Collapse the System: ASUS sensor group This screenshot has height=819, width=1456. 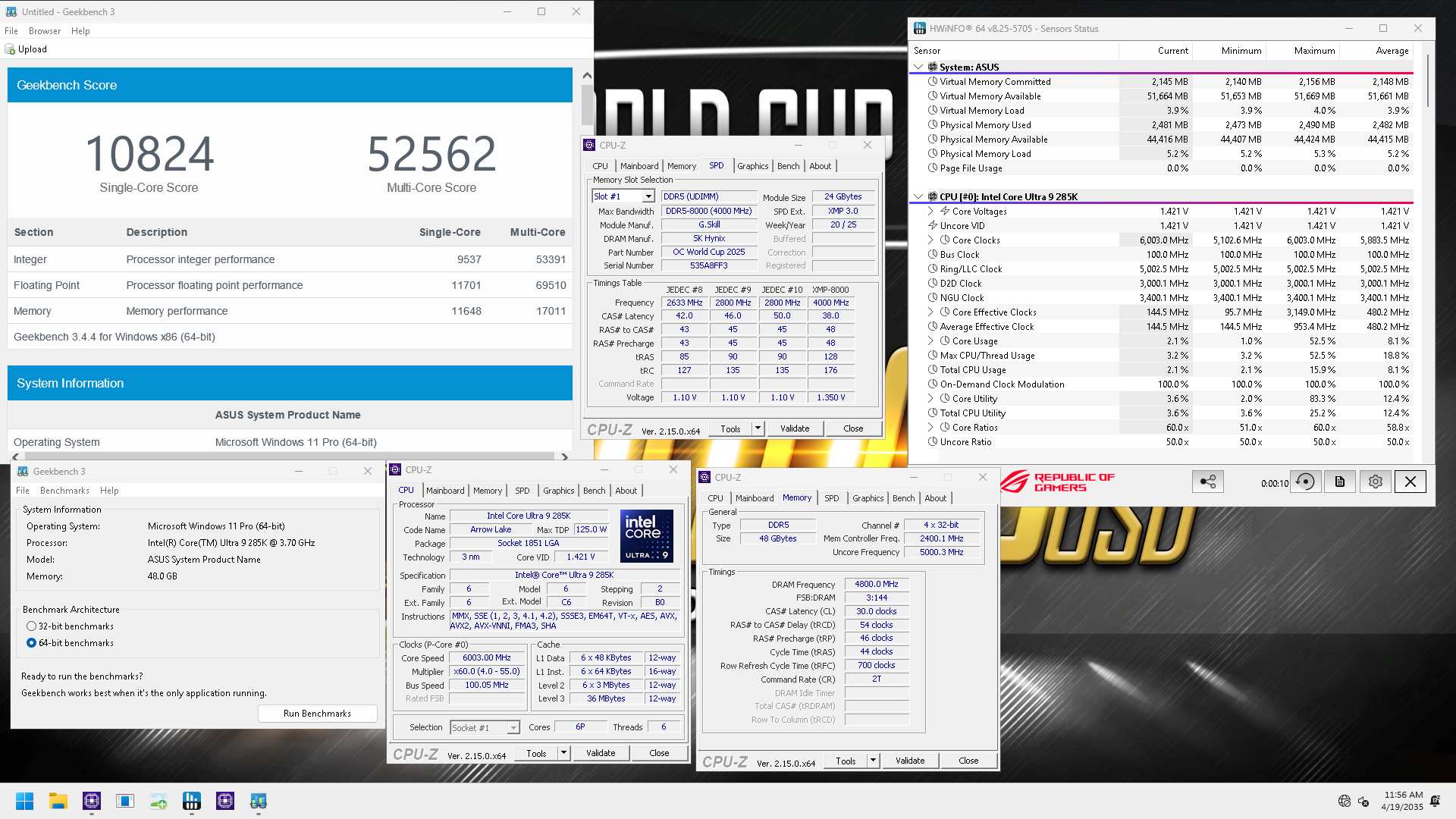918,67
